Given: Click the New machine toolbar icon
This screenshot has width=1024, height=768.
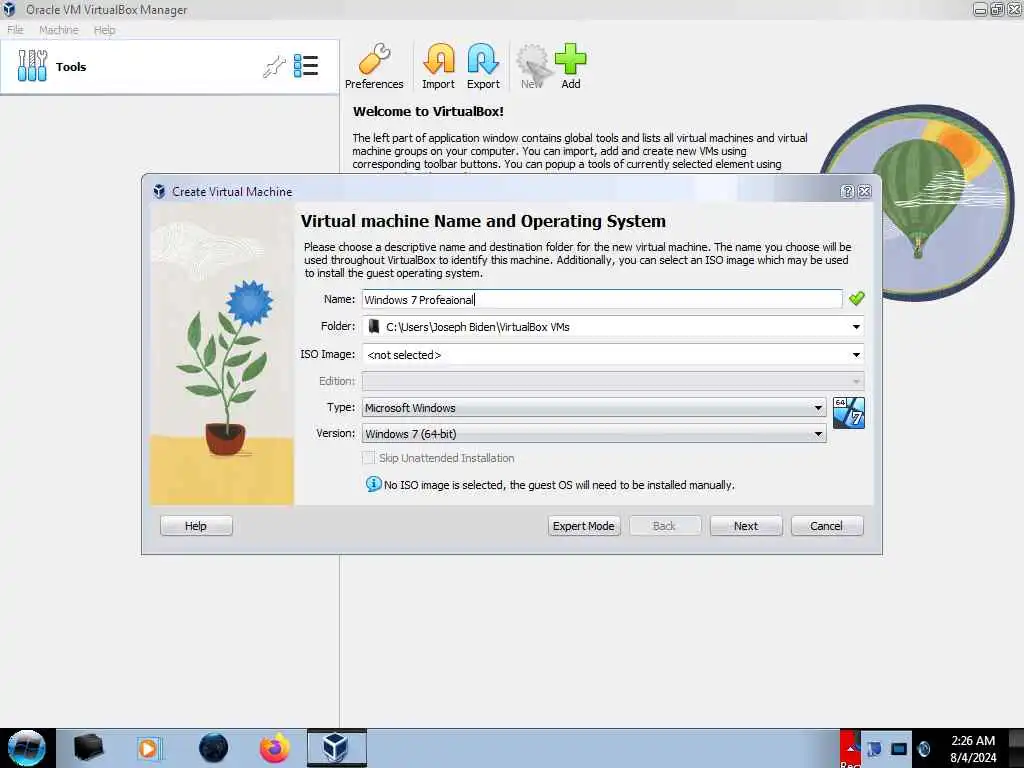Looking at the screenshot, I should [x=532, y=66].
